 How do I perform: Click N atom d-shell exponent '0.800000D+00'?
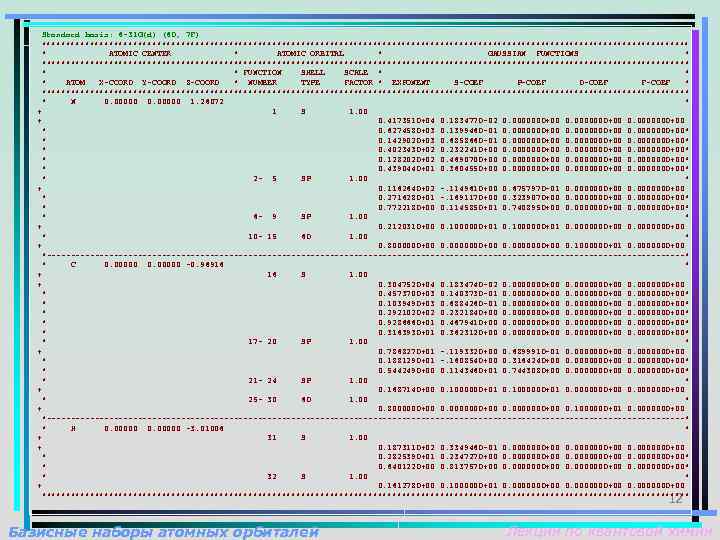coord(406,246)
